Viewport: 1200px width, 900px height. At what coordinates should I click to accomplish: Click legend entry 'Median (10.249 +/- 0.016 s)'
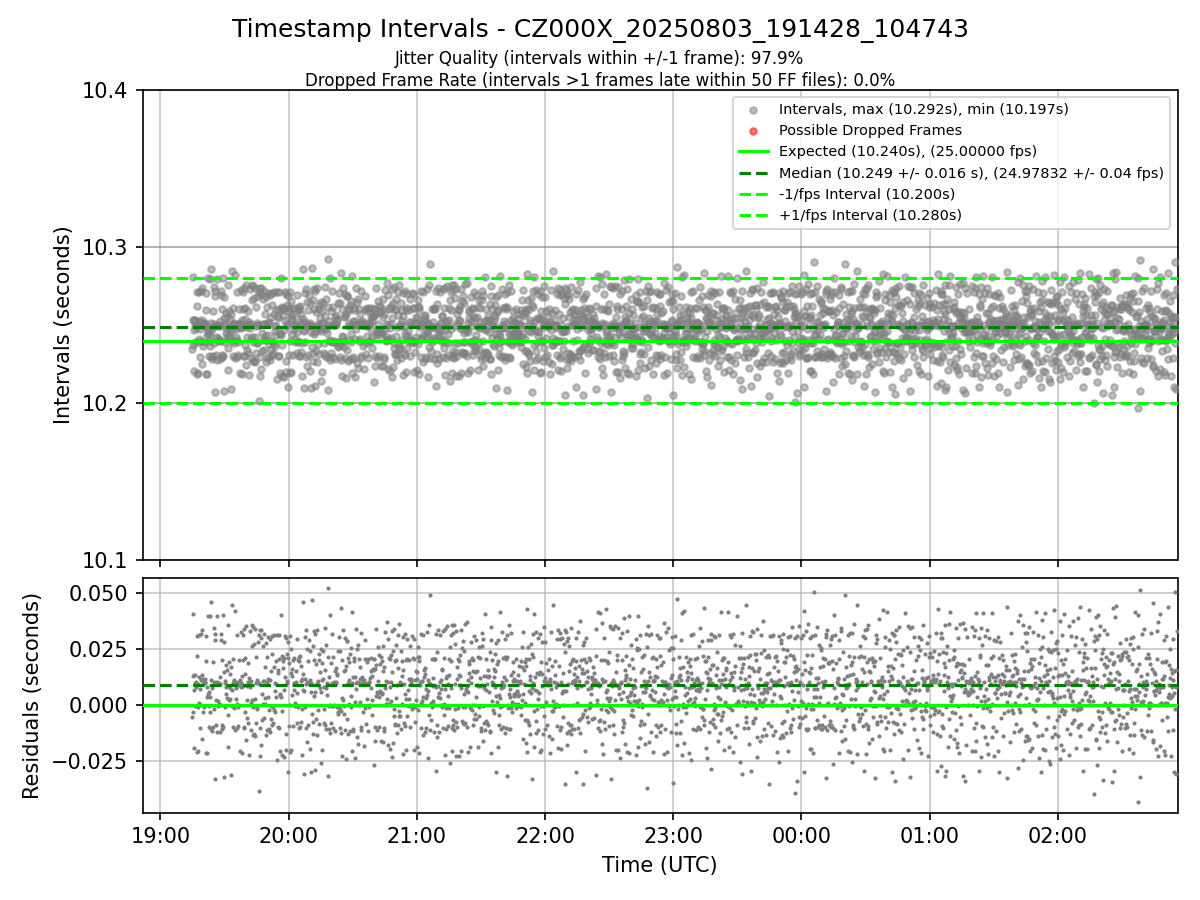(x=971, y=173)
